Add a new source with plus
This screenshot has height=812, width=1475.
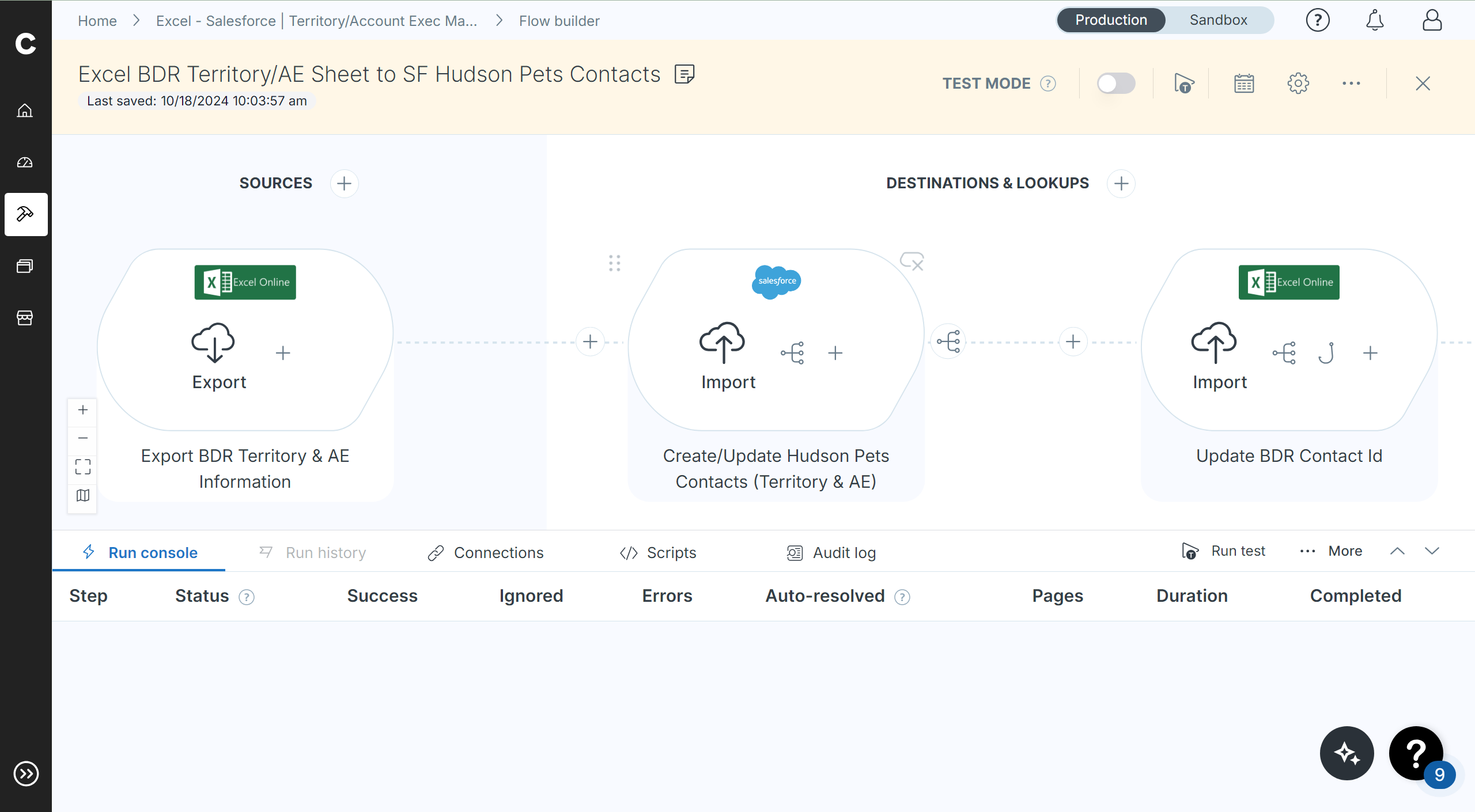pos(344,184)
